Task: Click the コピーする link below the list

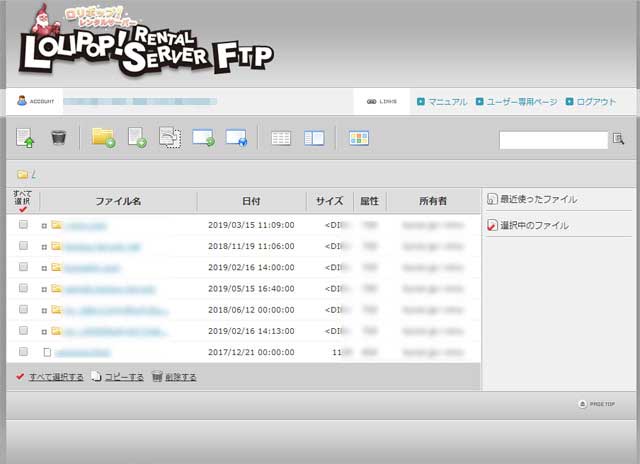Action: click(x=124, y=377)
